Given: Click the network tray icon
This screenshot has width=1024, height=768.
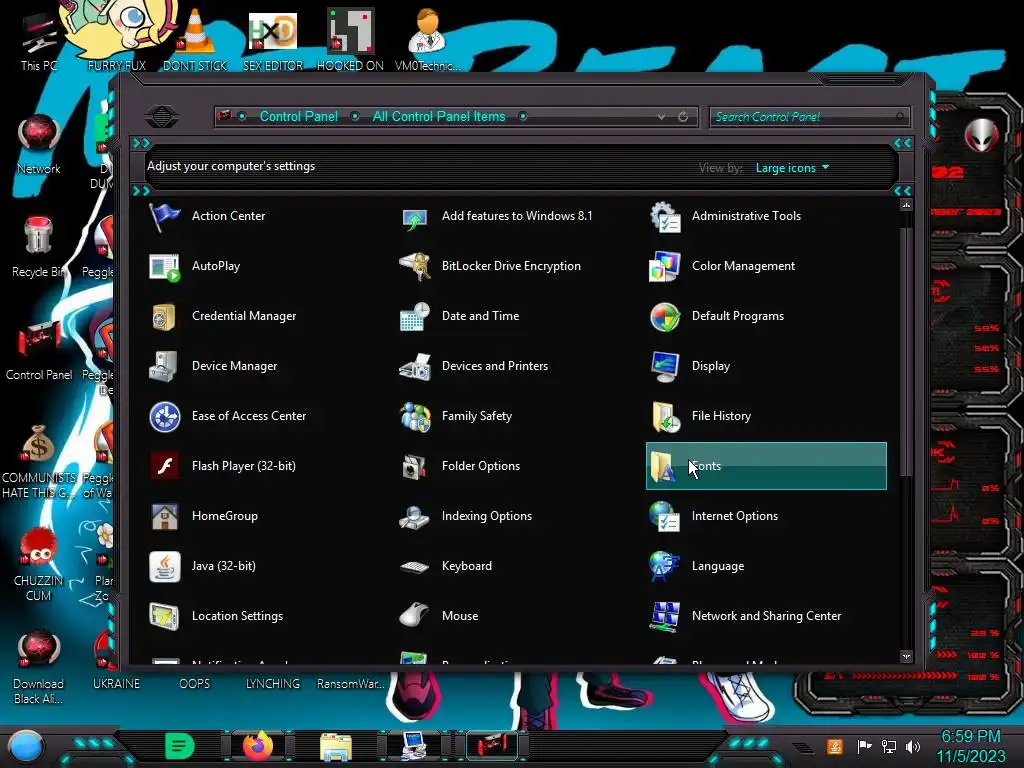Looking at the screenshot, I should pos(889,746).
